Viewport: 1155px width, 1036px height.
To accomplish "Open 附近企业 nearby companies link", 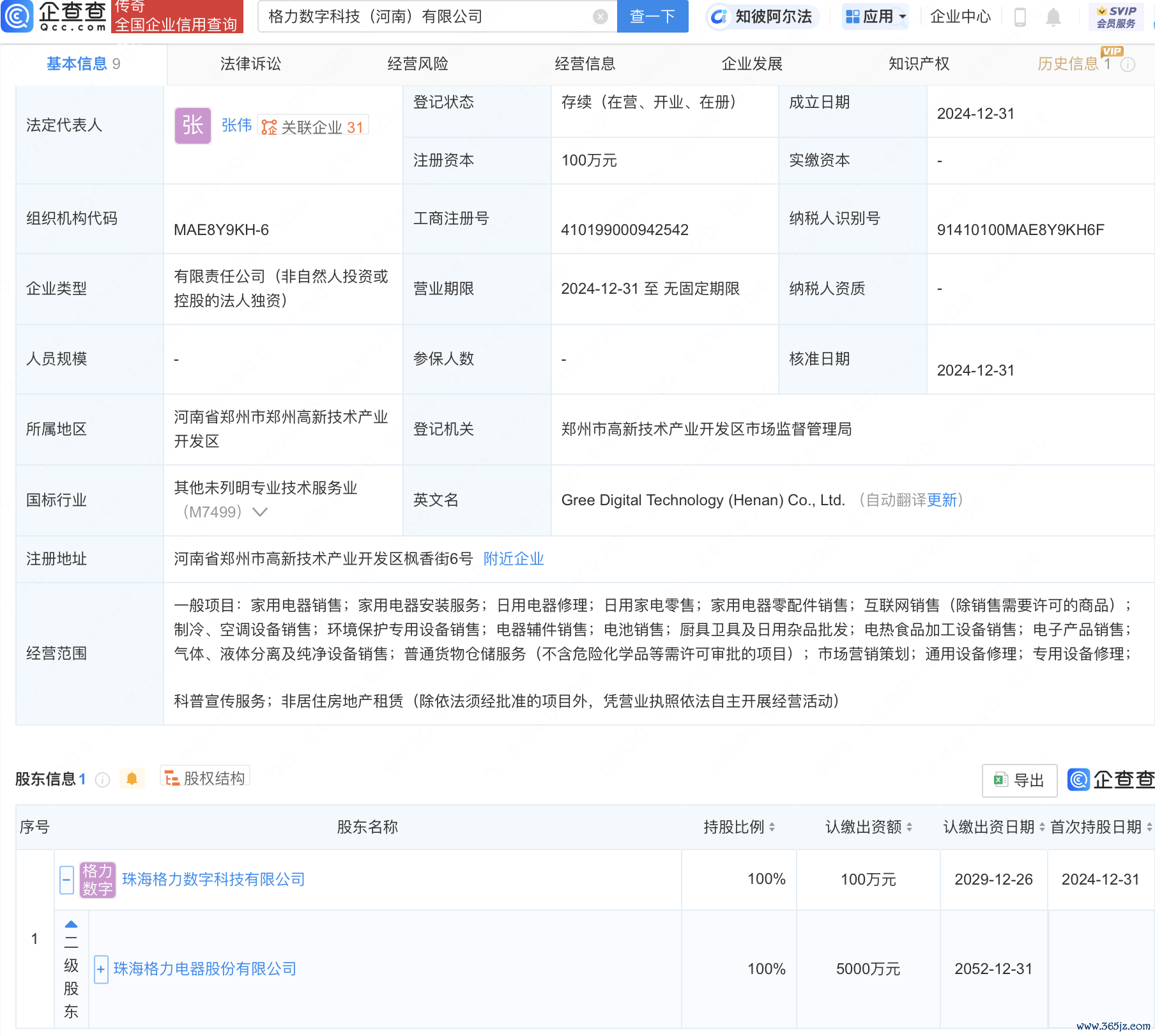I will [514, 559].
